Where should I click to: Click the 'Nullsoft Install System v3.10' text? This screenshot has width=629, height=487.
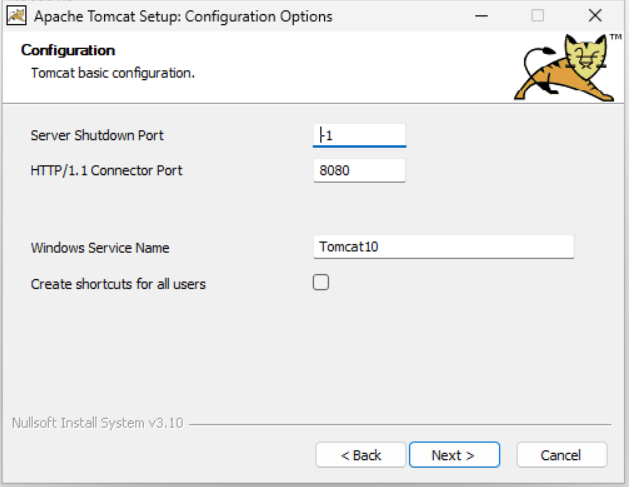tap(97, 423)
